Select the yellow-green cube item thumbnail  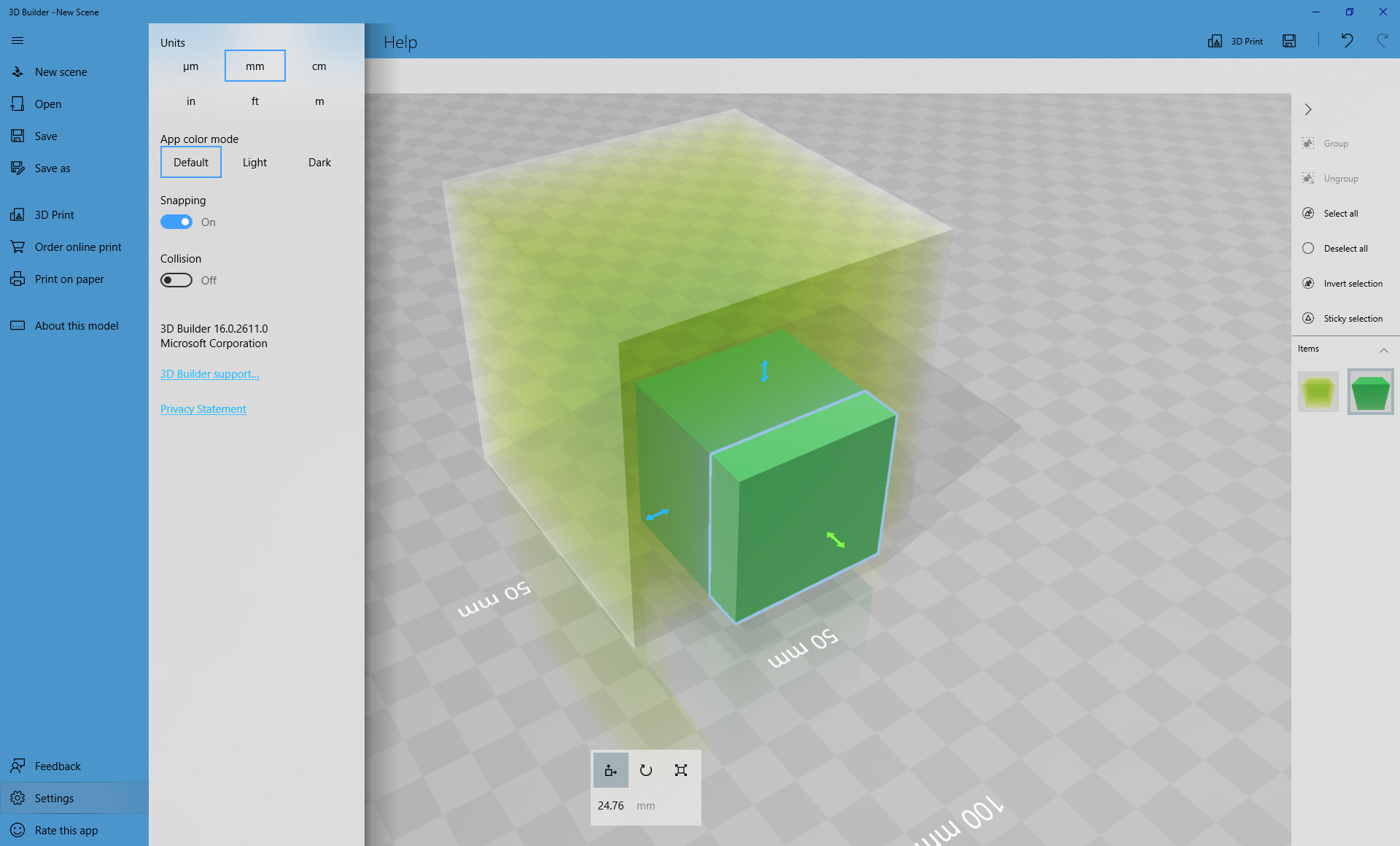[x=1318, y=392]
